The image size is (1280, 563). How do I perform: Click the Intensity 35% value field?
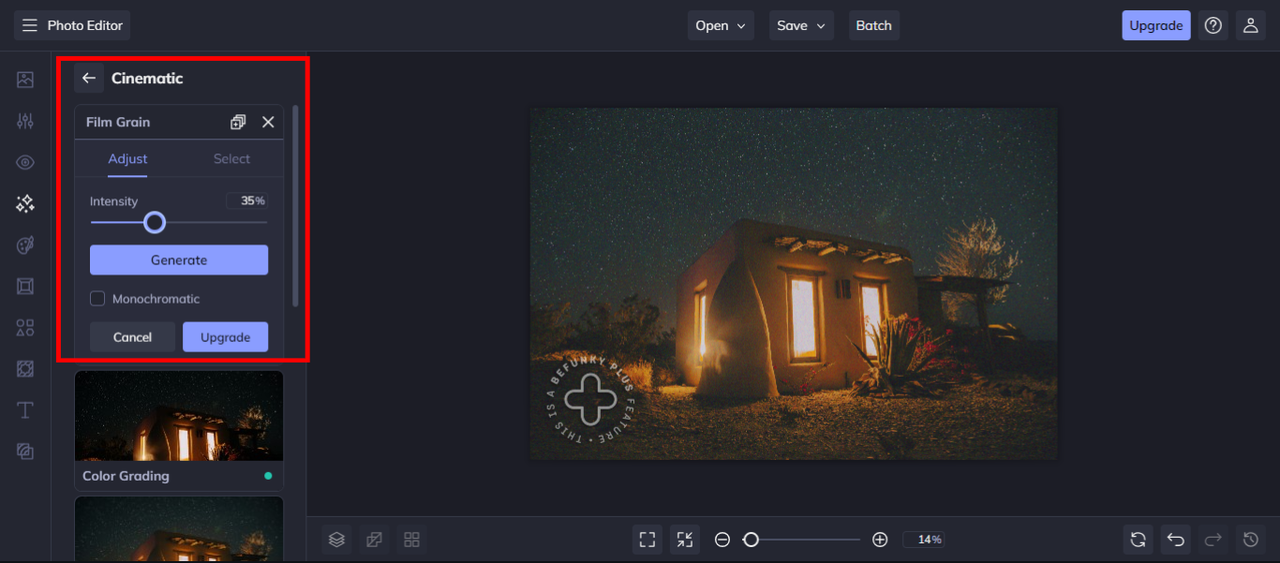click(x=247, y=201)
